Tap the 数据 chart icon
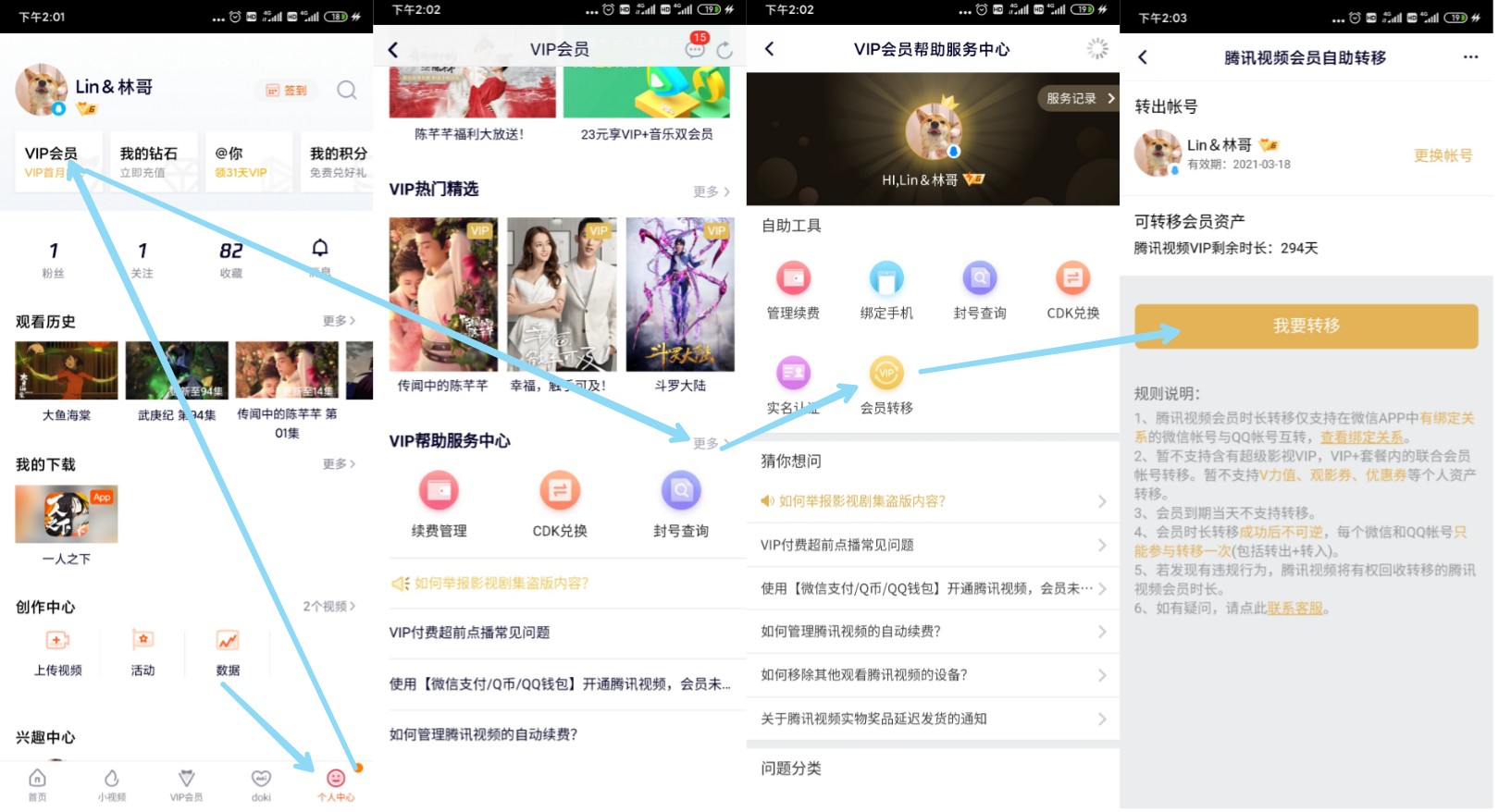This screenshot has width=1511, height=812. click(228, 640)
